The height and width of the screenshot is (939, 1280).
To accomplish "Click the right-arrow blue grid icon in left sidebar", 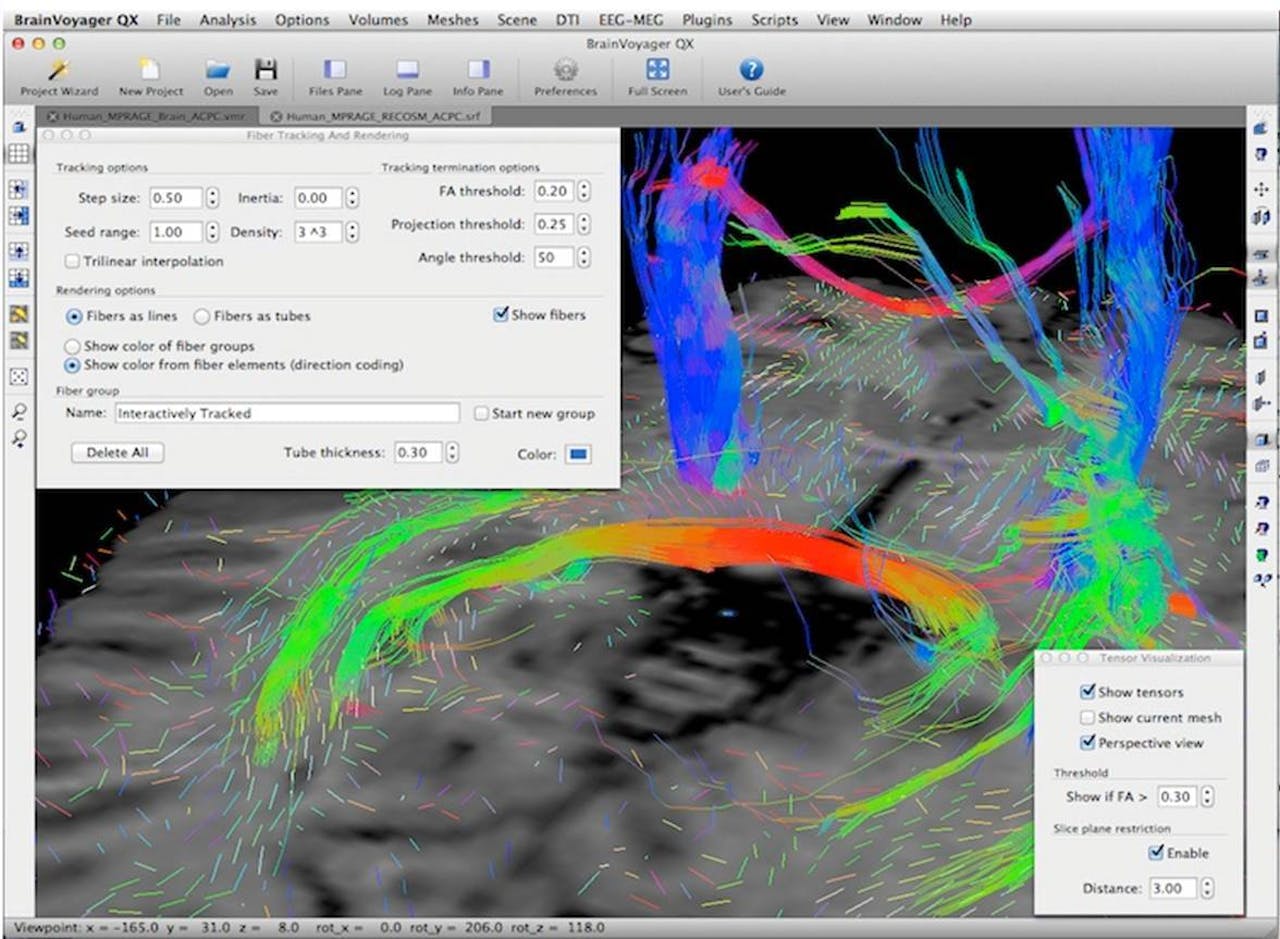I will [18, 215].
